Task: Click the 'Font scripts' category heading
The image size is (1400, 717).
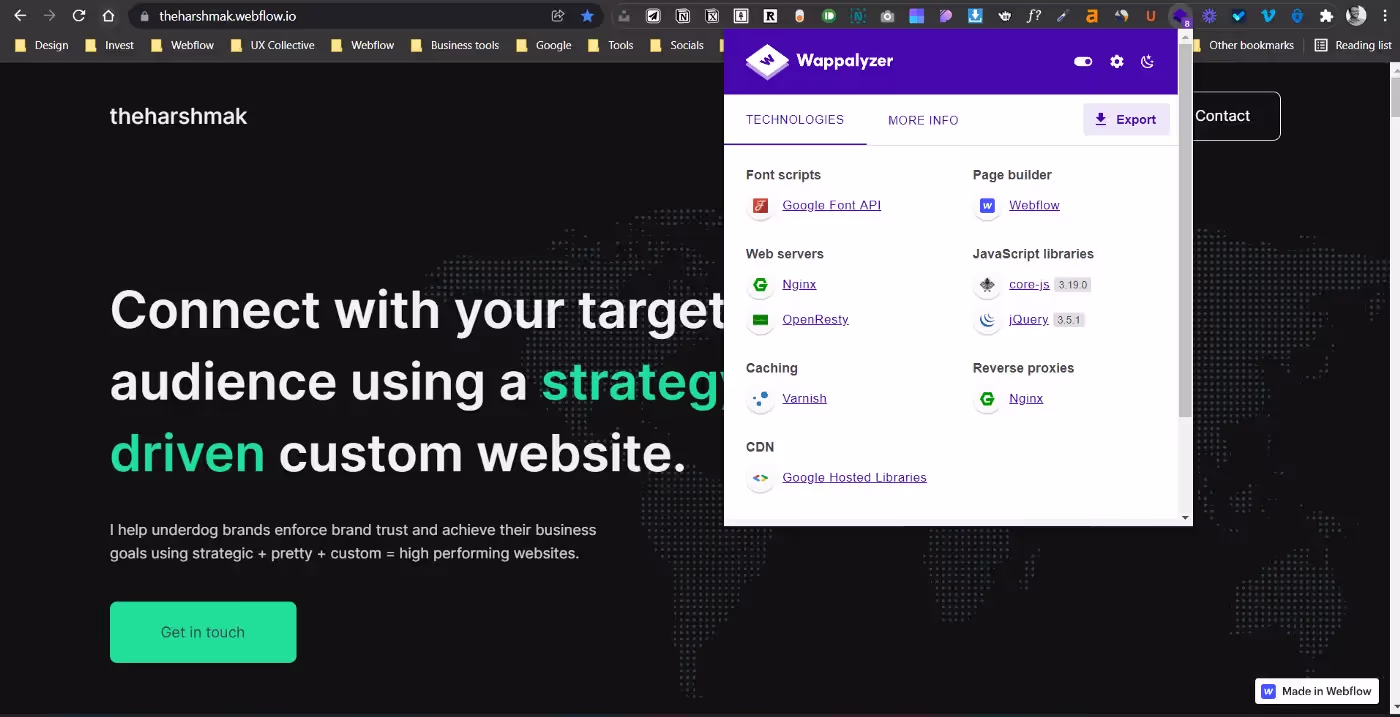Action: click(x=783, y=175)
